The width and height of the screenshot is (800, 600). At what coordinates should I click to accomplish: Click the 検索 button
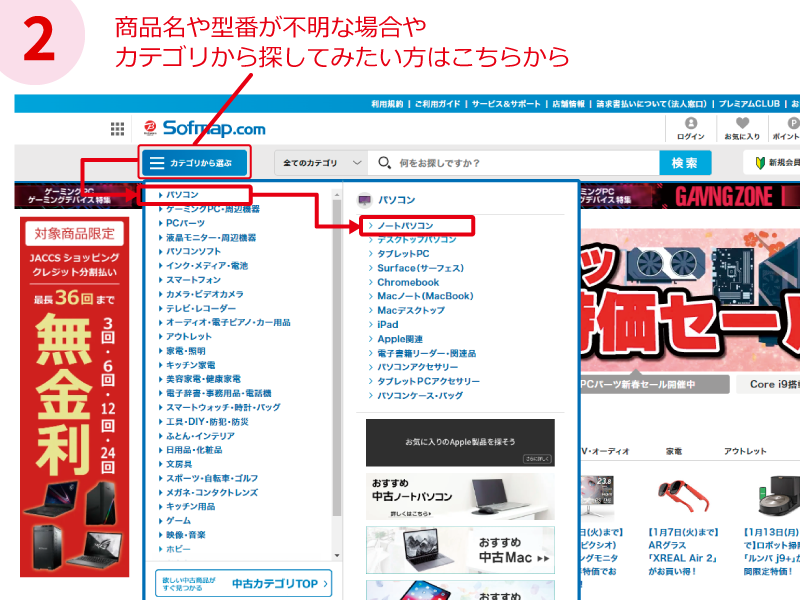(685, 163)
